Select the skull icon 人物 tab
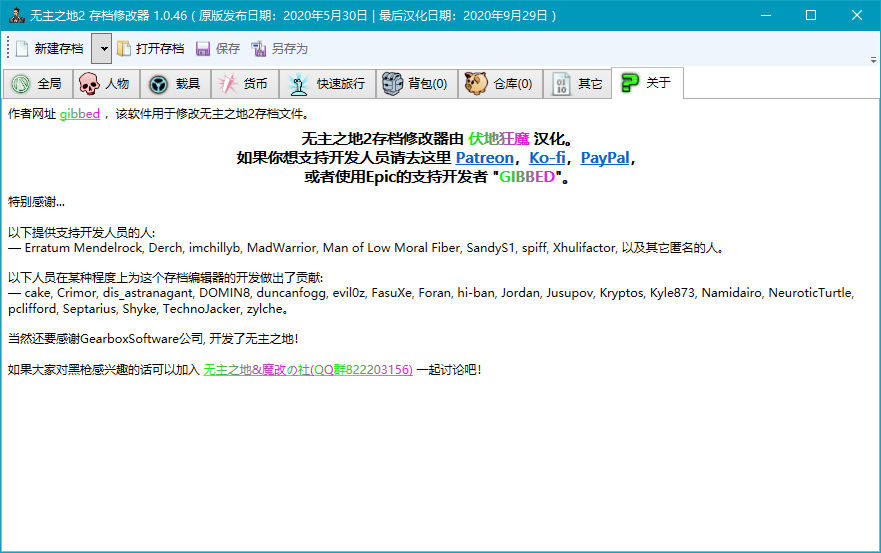 point(106,84)
